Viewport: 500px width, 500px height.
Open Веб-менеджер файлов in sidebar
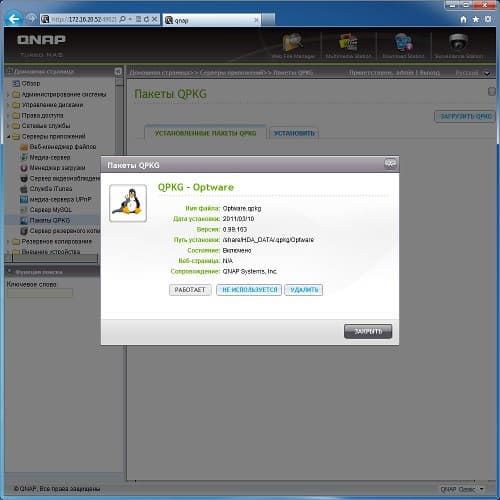(x=63, y=147)
